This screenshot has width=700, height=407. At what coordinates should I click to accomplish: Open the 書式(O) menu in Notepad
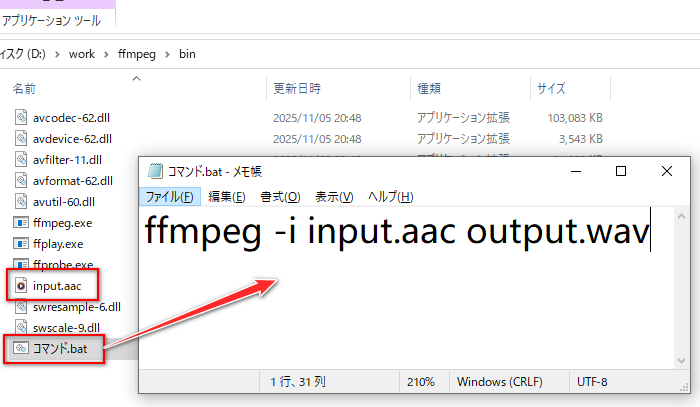click(280, 197)
